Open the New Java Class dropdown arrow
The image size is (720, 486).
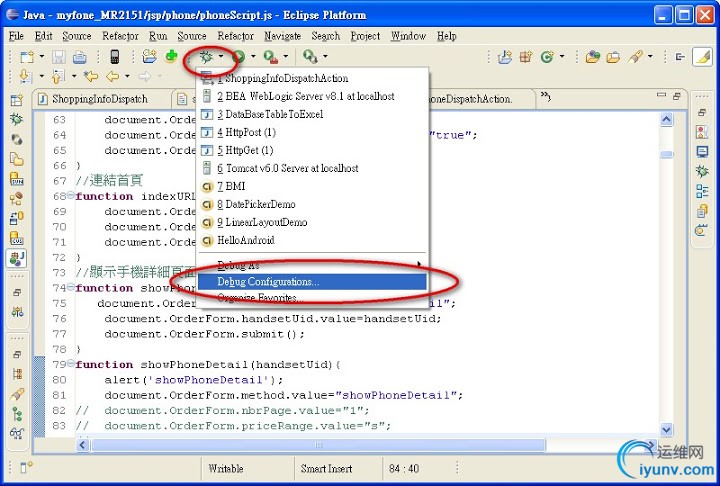point(562,57)
